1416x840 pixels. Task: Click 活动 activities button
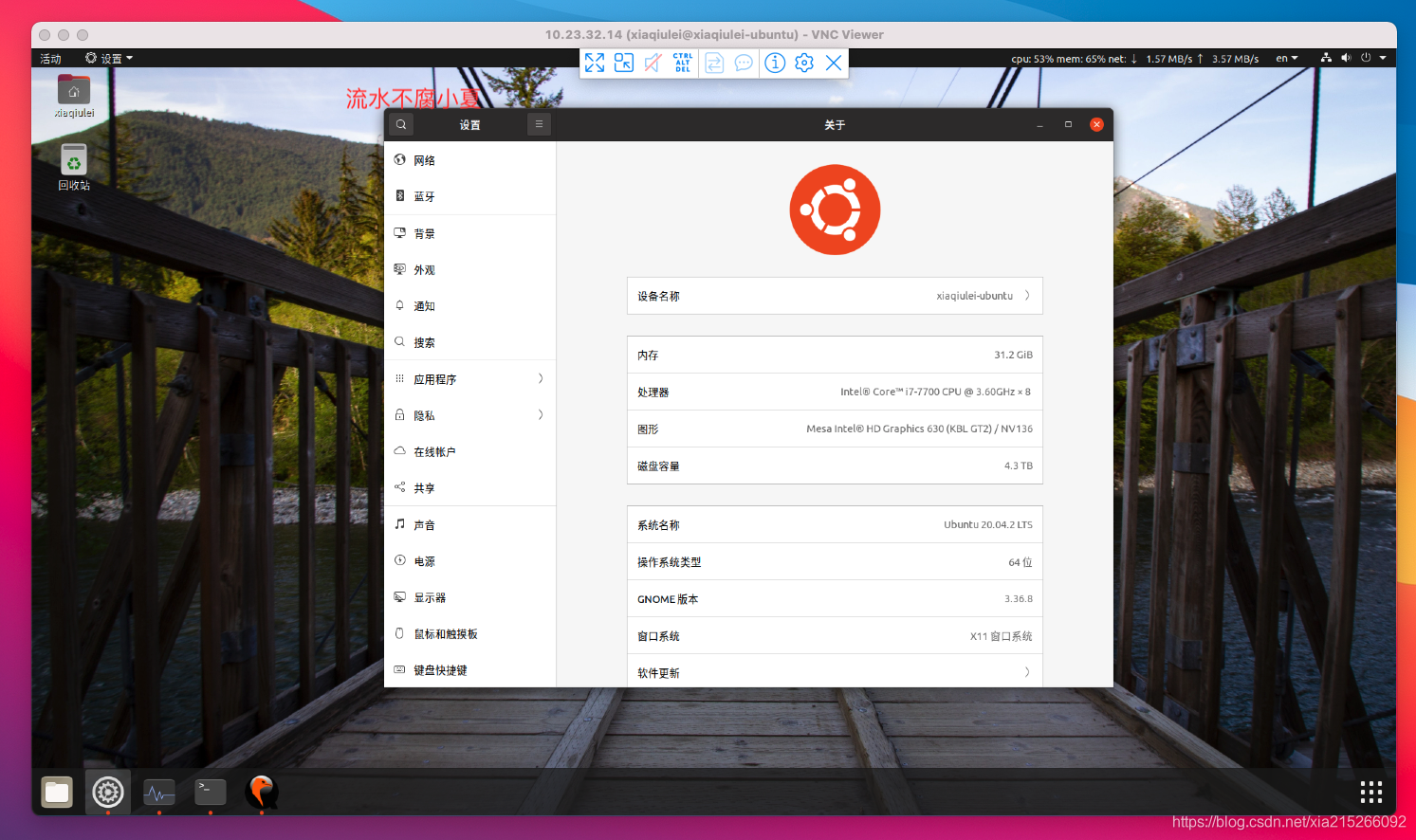tap(50, 59)
